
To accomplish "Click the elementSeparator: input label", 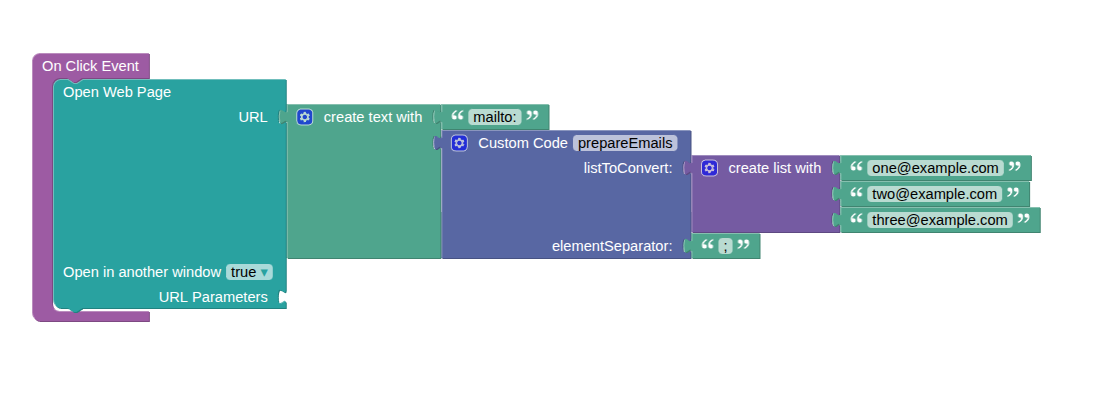I will 612,246.
